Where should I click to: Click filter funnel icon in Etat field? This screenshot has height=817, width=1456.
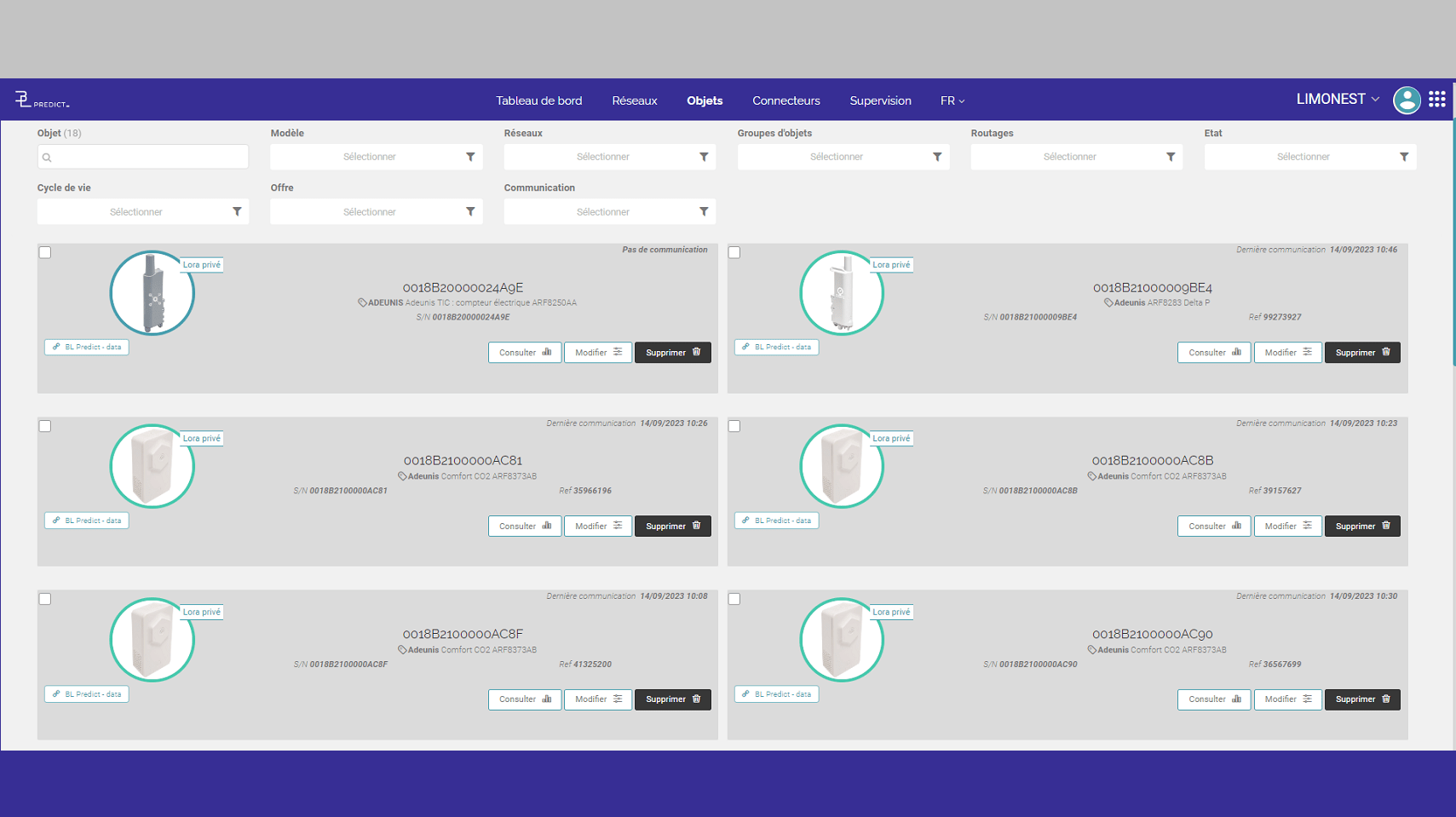pos(1404,157)
